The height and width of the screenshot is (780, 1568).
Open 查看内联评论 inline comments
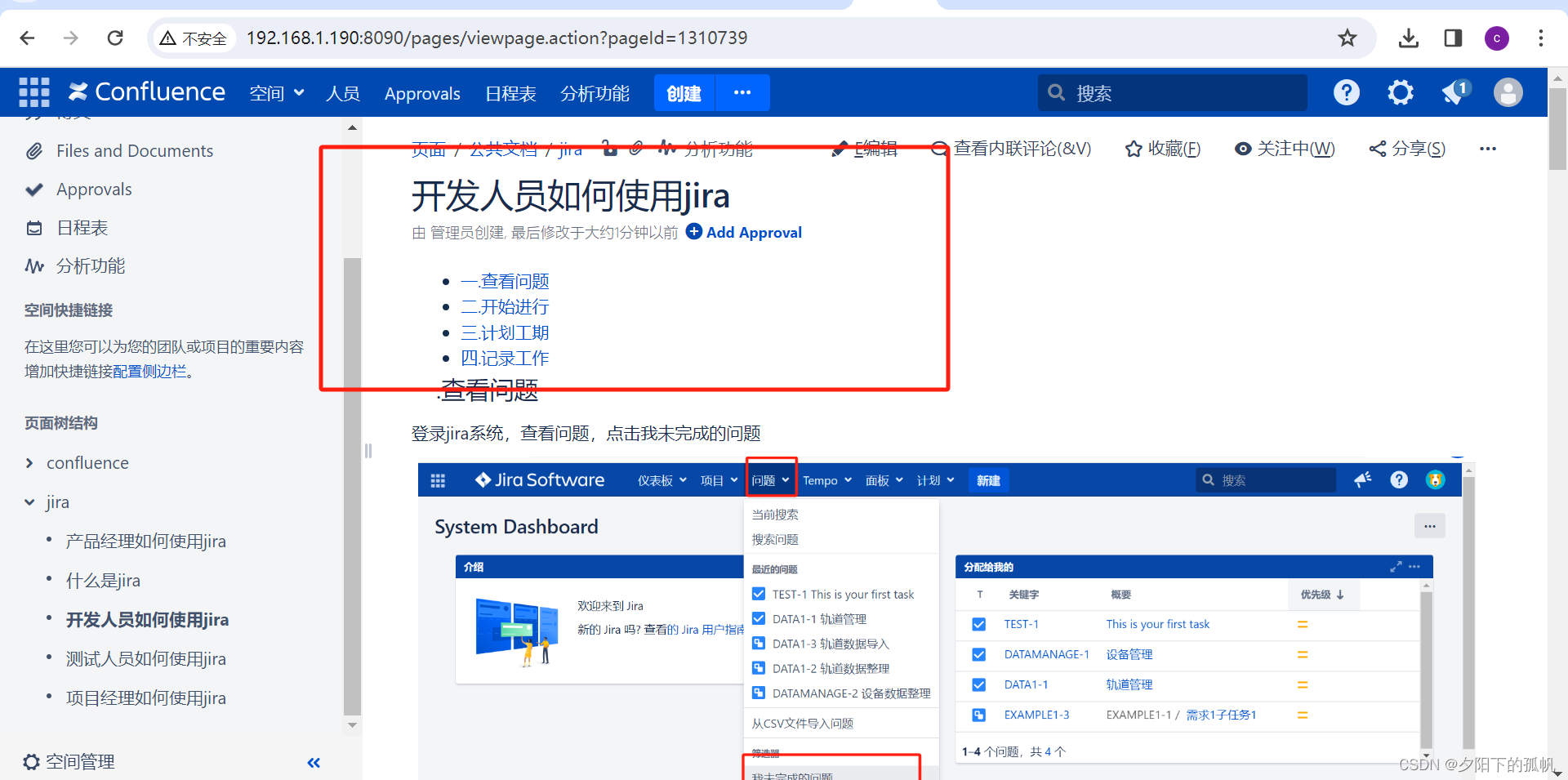coord(1012,149)
